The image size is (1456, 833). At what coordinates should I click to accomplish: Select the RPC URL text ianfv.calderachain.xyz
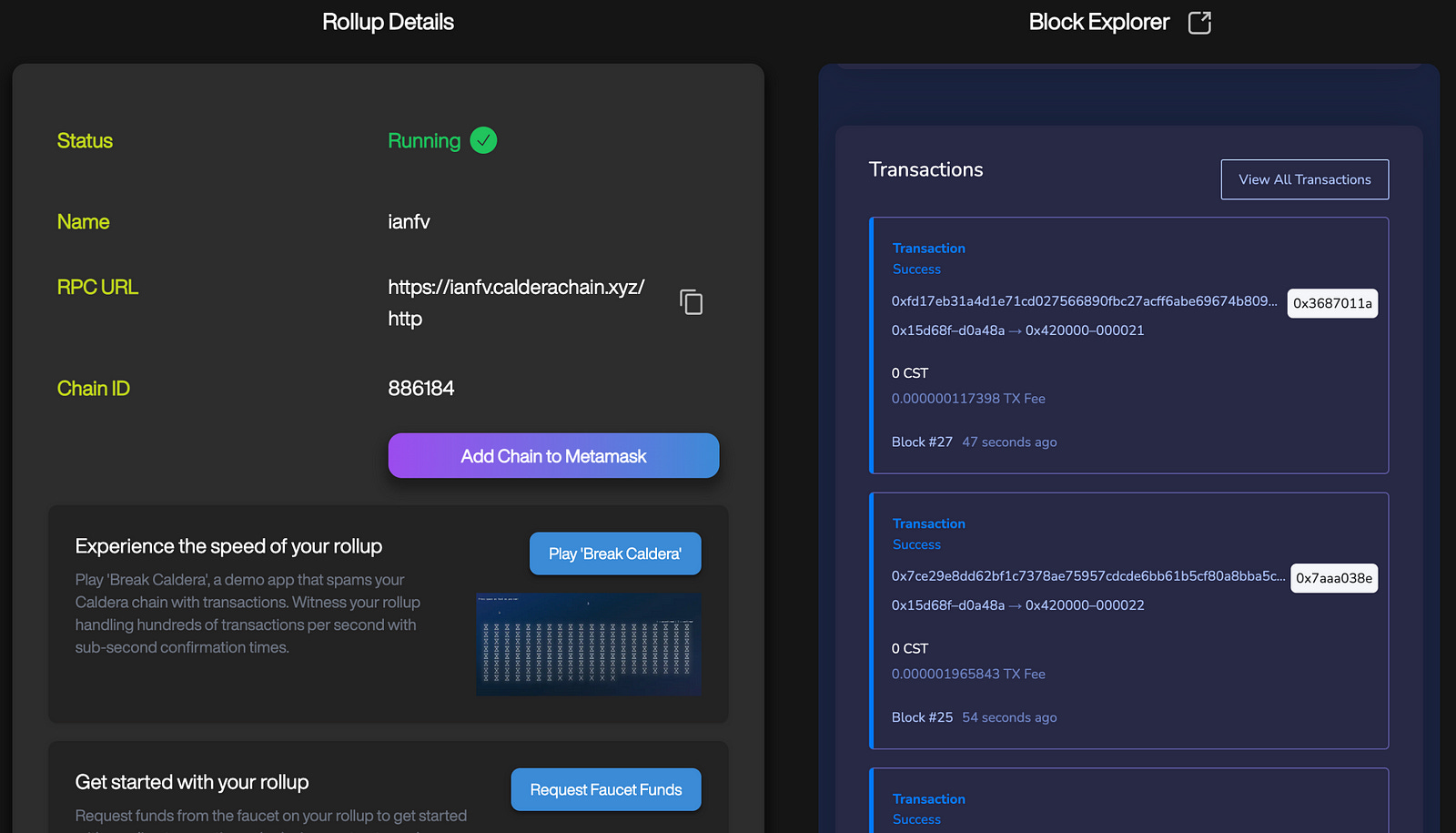click(x=516, y=303)
